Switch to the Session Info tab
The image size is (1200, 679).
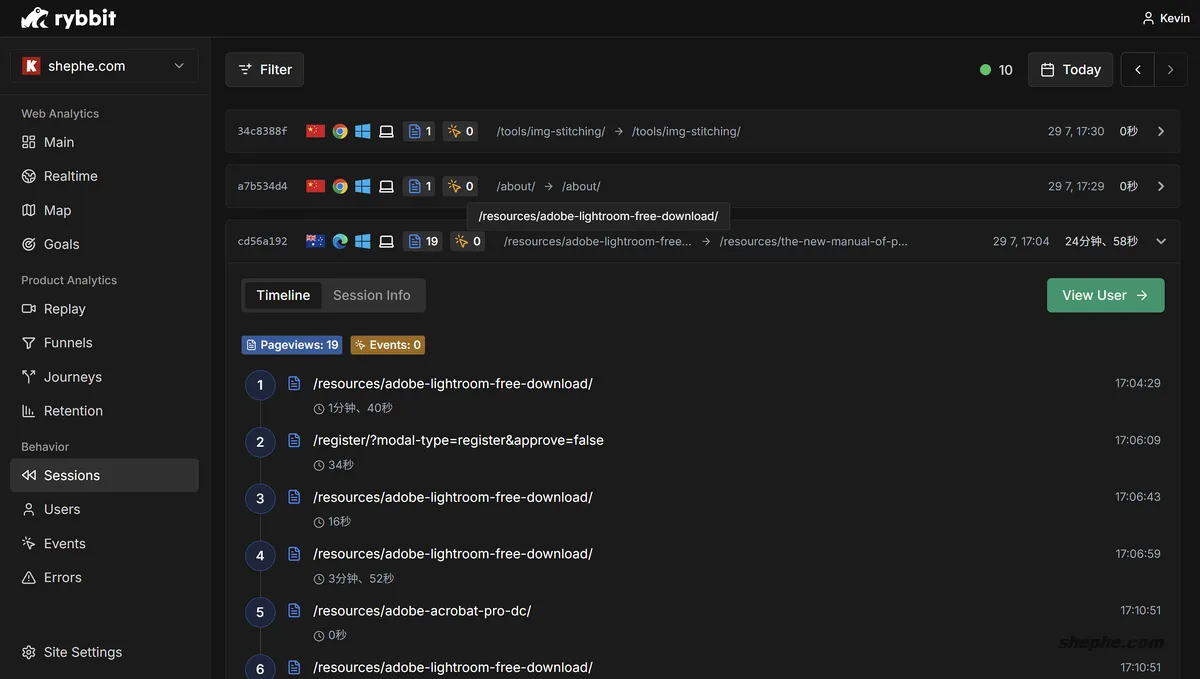click(371, 295)
